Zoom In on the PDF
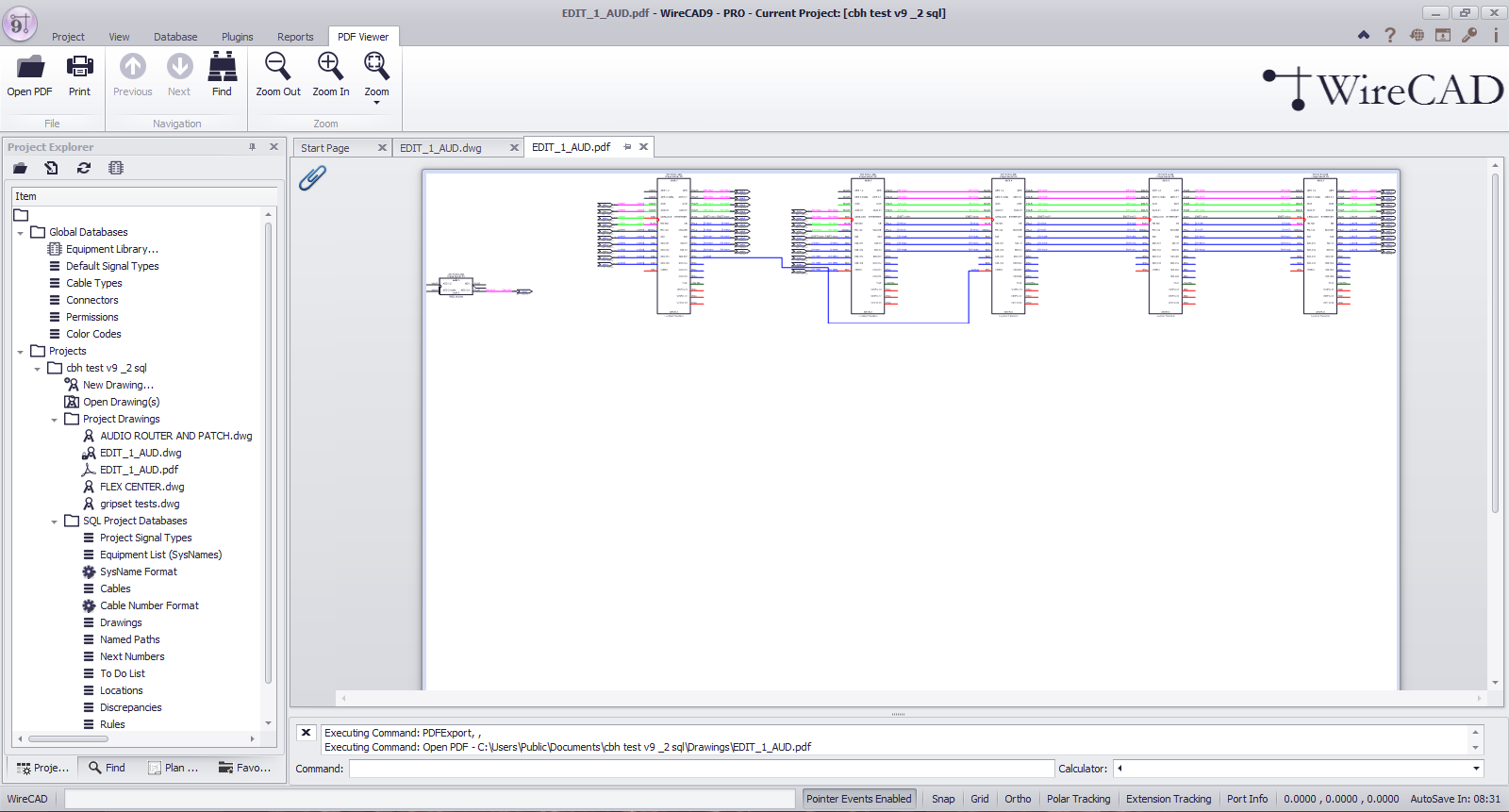Image resolution: width=1509 pixels, height=812 pixels. (331, 75)
